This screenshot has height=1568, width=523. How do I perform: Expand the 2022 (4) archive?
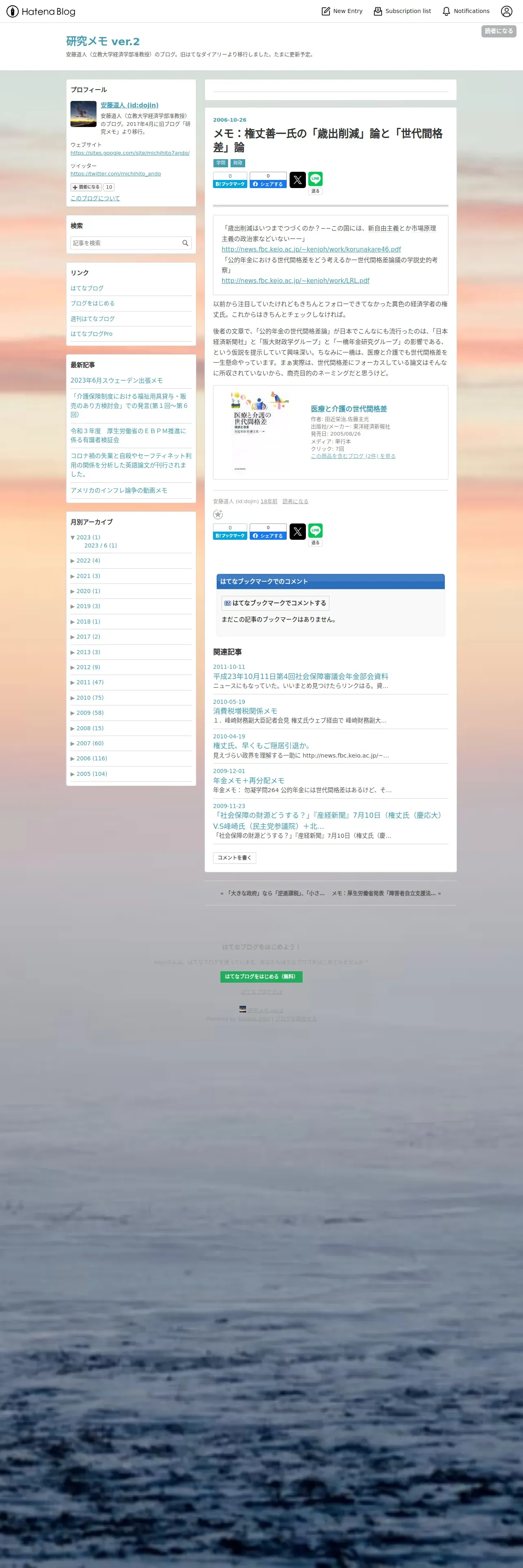coord(73,561)
